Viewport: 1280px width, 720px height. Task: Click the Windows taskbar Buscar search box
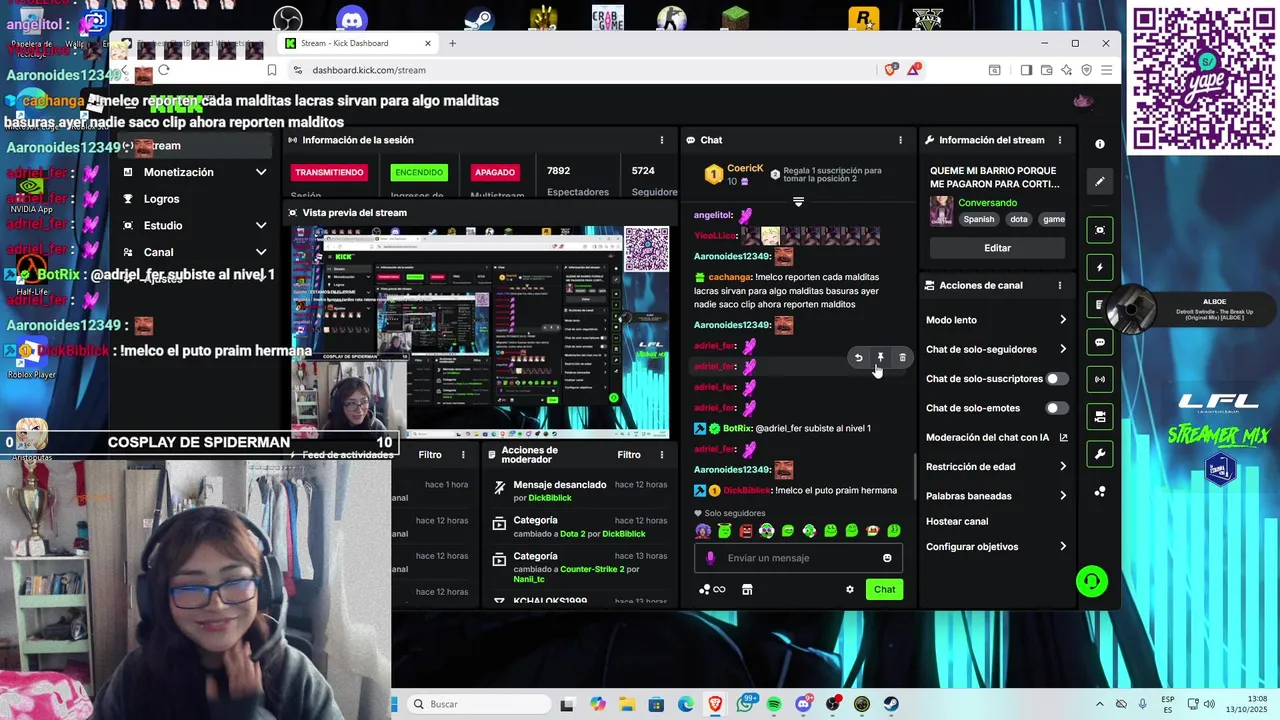tap(480, 704)
